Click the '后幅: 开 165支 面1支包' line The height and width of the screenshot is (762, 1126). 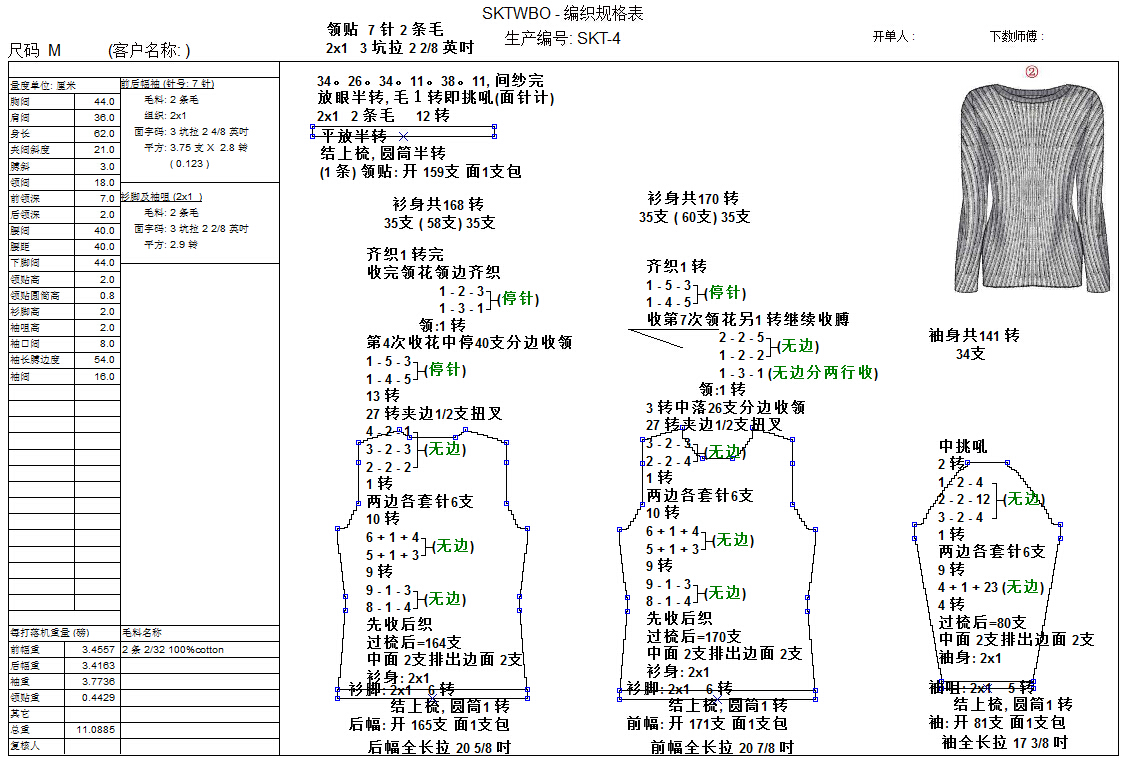click(x=429, y=724)
